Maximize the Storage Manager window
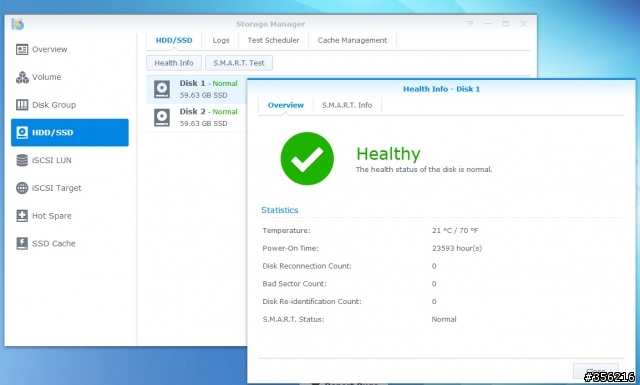This screenshot has height=385, width=640. [x=506, y=24]
